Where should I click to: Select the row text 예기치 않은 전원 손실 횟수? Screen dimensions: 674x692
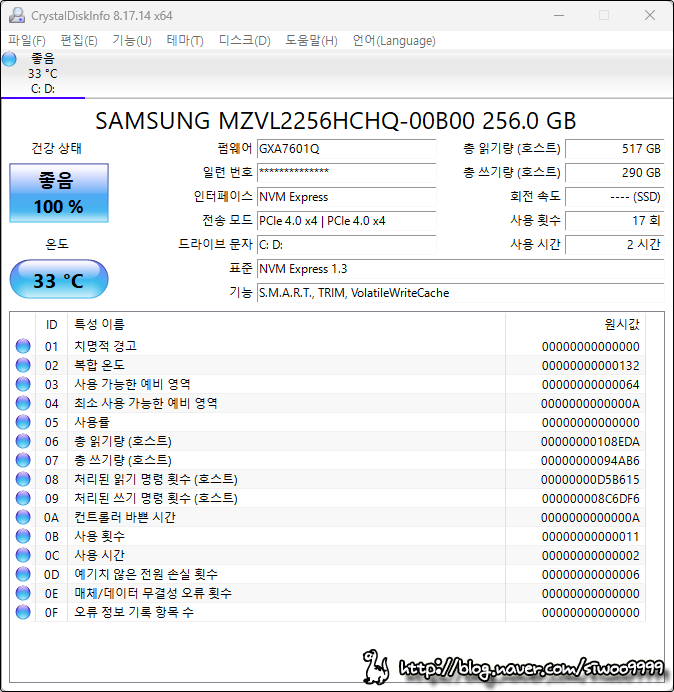[x=146, y=574]
